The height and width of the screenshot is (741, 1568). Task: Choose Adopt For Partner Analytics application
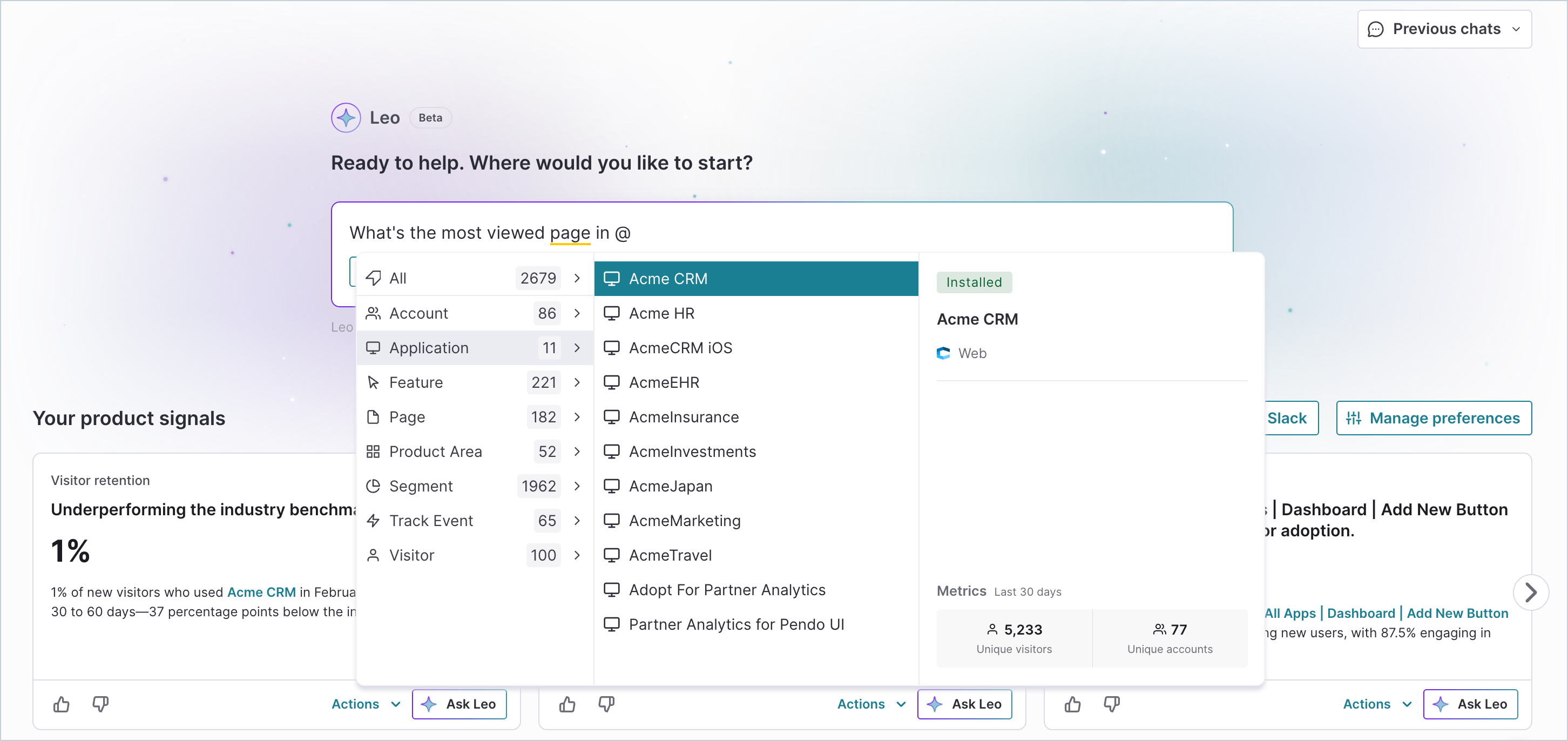756,590
